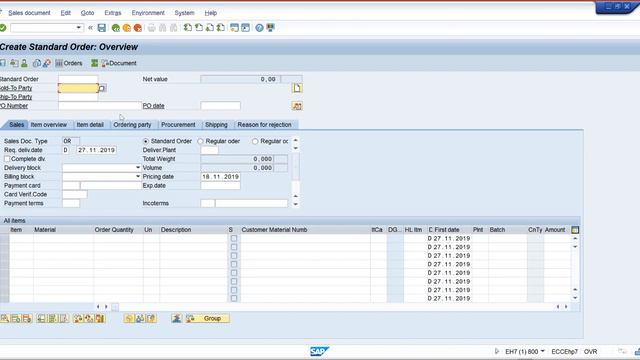Click items table scroll right arrow
The image size is (640, 360).
566,307
